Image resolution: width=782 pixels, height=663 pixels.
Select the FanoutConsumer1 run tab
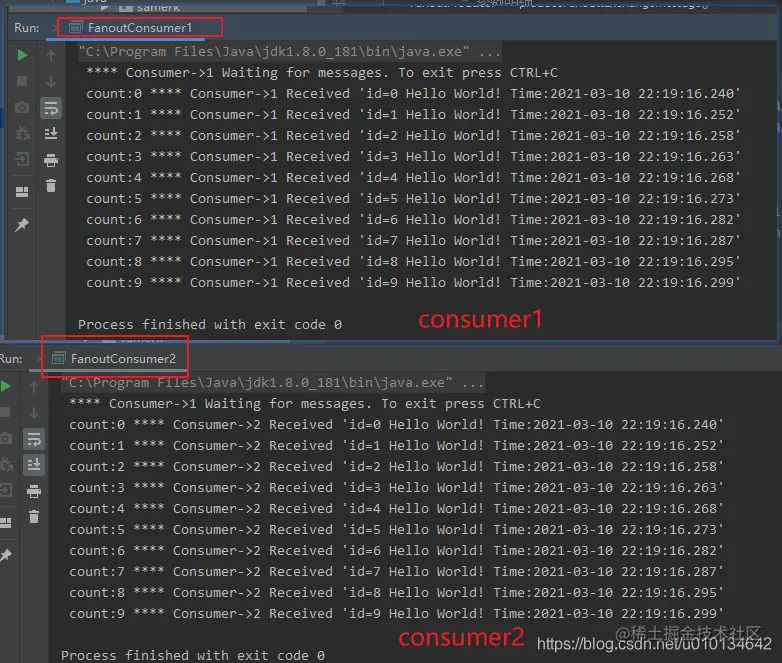[131, 28]
